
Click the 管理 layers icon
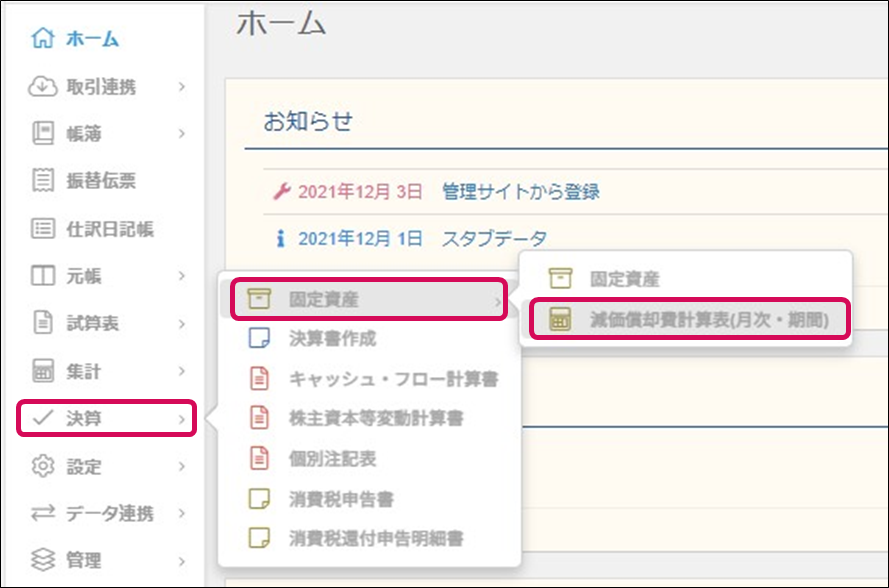pyautogui.click(x=43, y=560)
